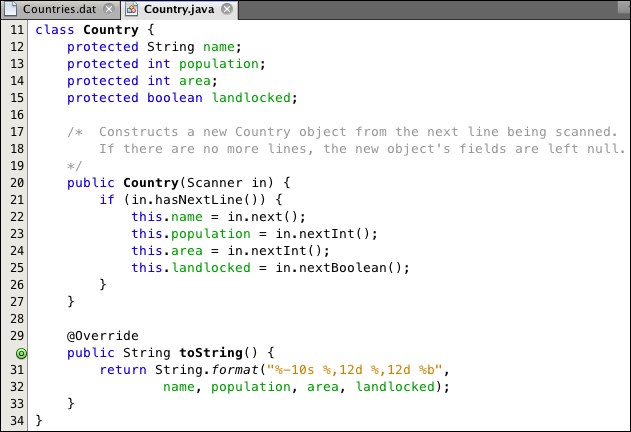Select the Country.java tab
The image size is (631, 432).
pos(179,9)
